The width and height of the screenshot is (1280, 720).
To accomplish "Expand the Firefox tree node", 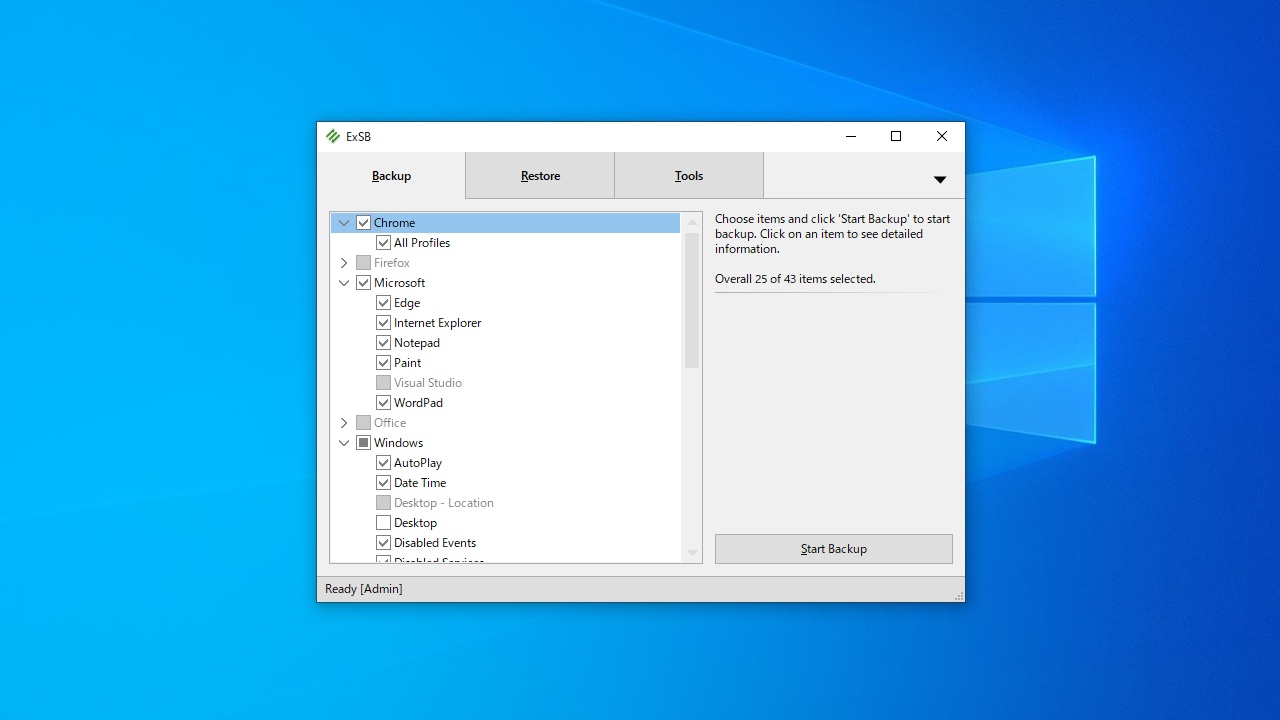I will (x=344, y=263).
